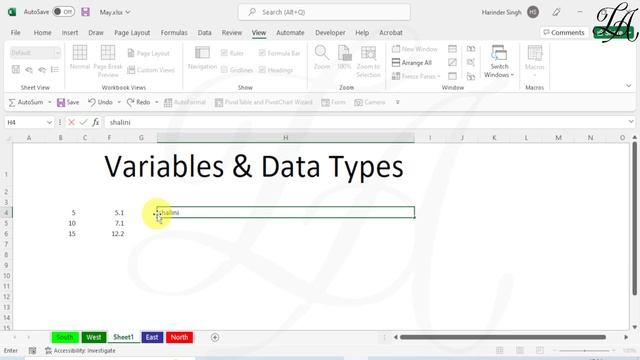Screen dimensions: 640x360
Task: Click Accessibility: Investigate in status bar
Action: [80, 351]
